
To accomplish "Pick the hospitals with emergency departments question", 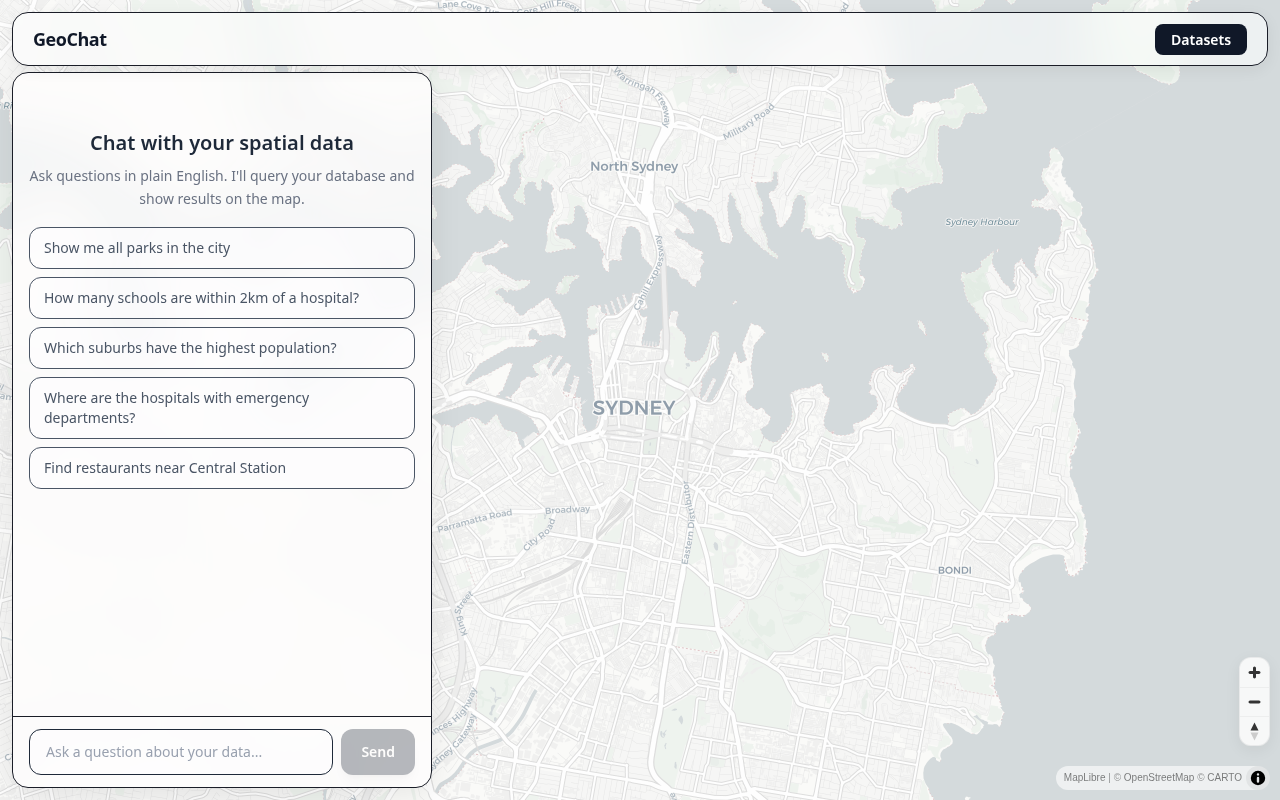I will pyautogui.click(x=221, y=407).
